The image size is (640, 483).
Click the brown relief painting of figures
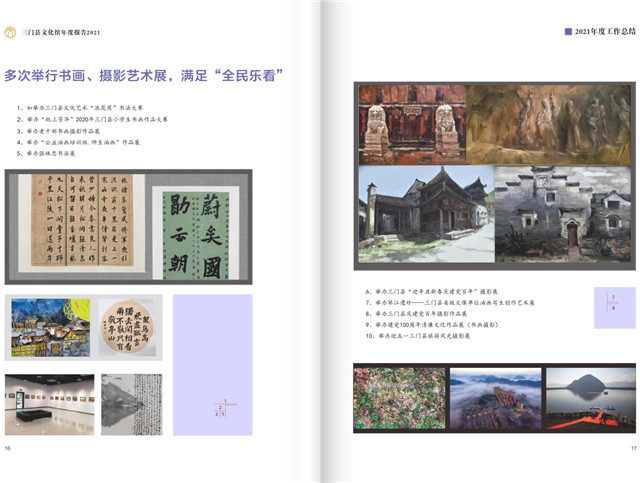tap(549, 125)
